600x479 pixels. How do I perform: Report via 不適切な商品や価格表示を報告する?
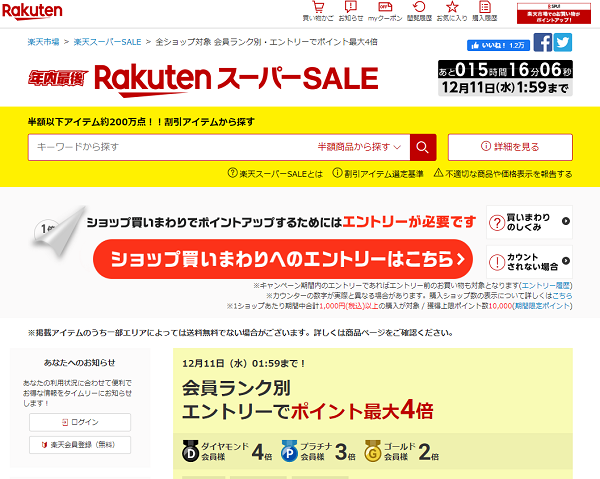[x=503, y=174]
